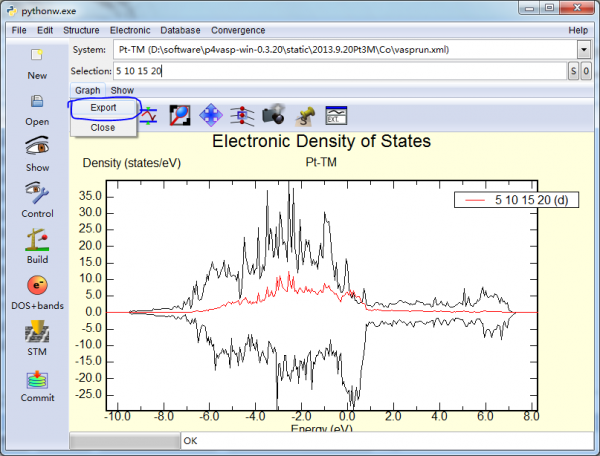Click the S button beside Selection

click(573, 71)
